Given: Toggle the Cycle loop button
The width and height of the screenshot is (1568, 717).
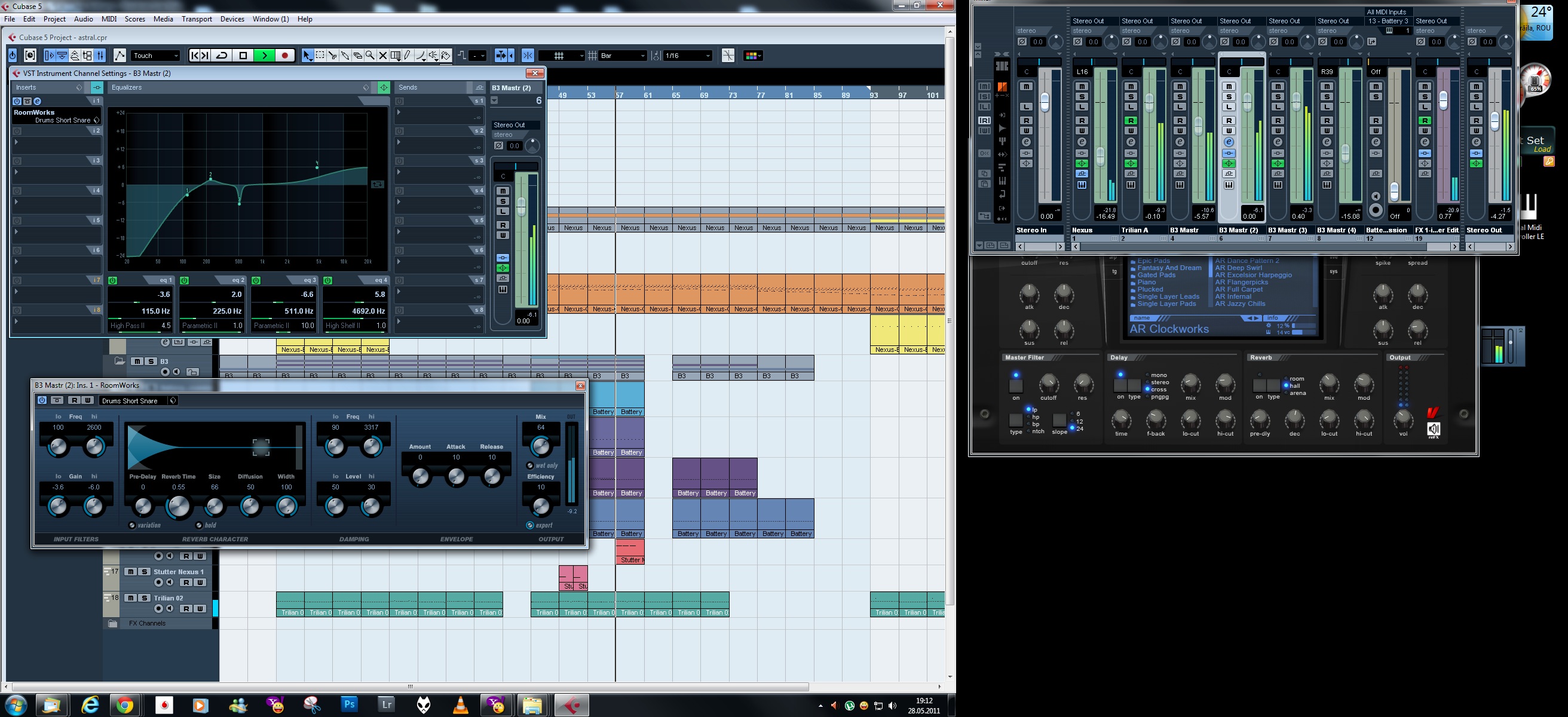Looking at the screenshot, I should [x=222, y=56].
